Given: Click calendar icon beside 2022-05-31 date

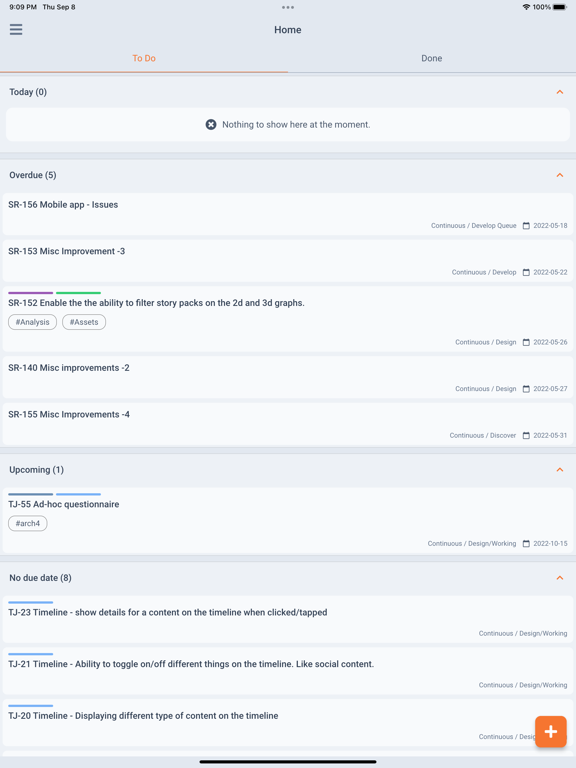Looking at the screenshot, I should pyautogui.click(x=526, y=435).
